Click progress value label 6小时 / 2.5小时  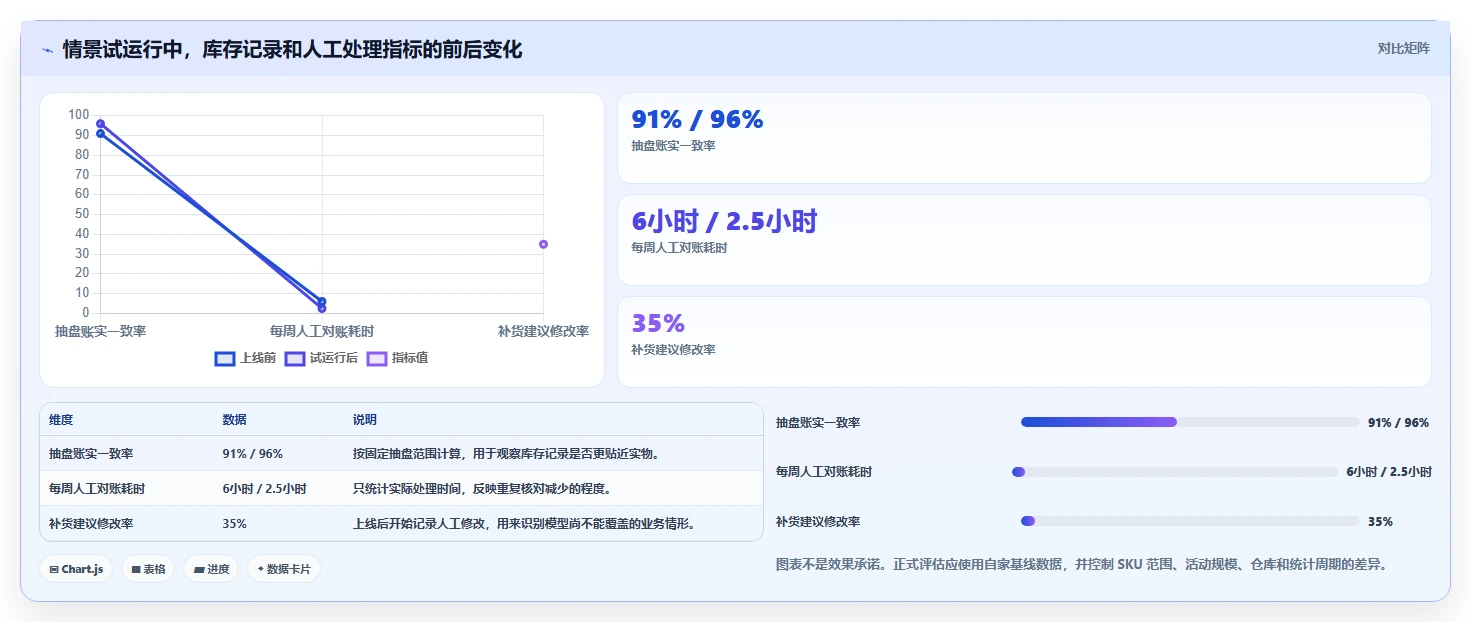click(1389, 472)
